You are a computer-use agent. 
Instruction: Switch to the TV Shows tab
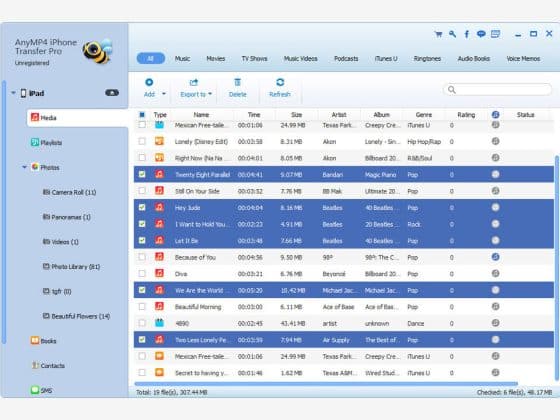point(254,59)
